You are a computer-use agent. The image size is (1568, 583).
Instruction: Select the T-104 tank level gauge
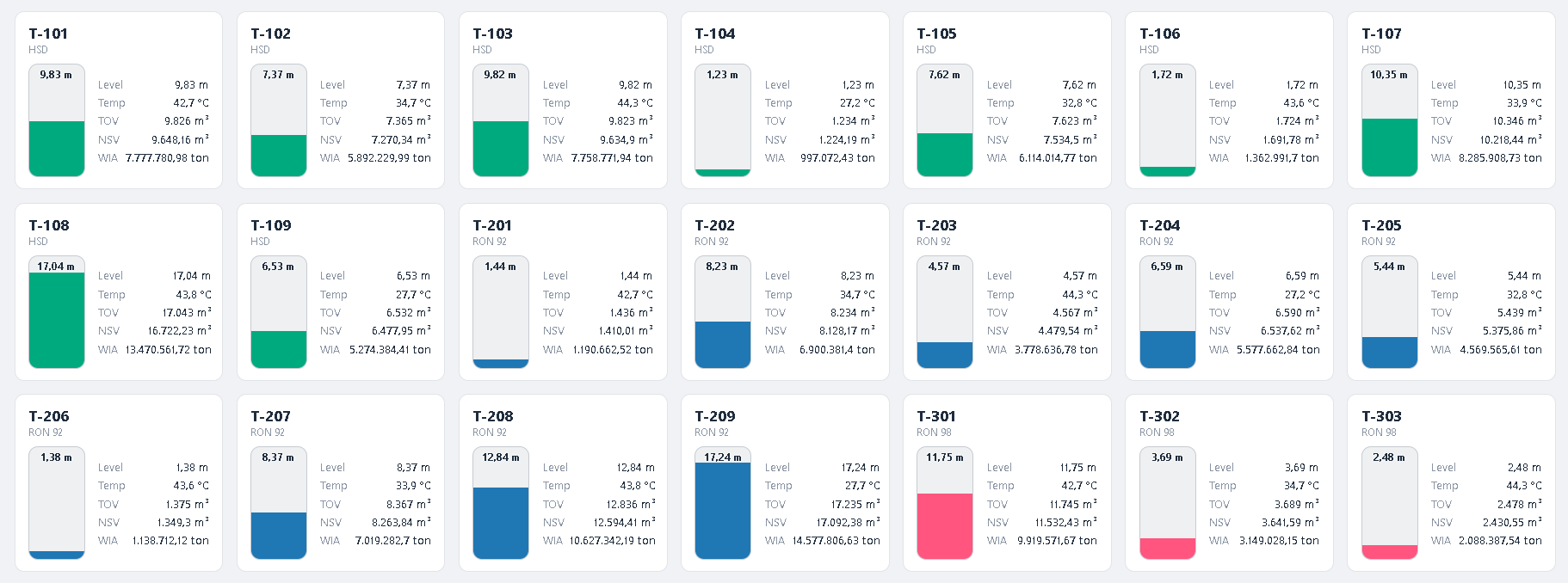pos(723,120)
